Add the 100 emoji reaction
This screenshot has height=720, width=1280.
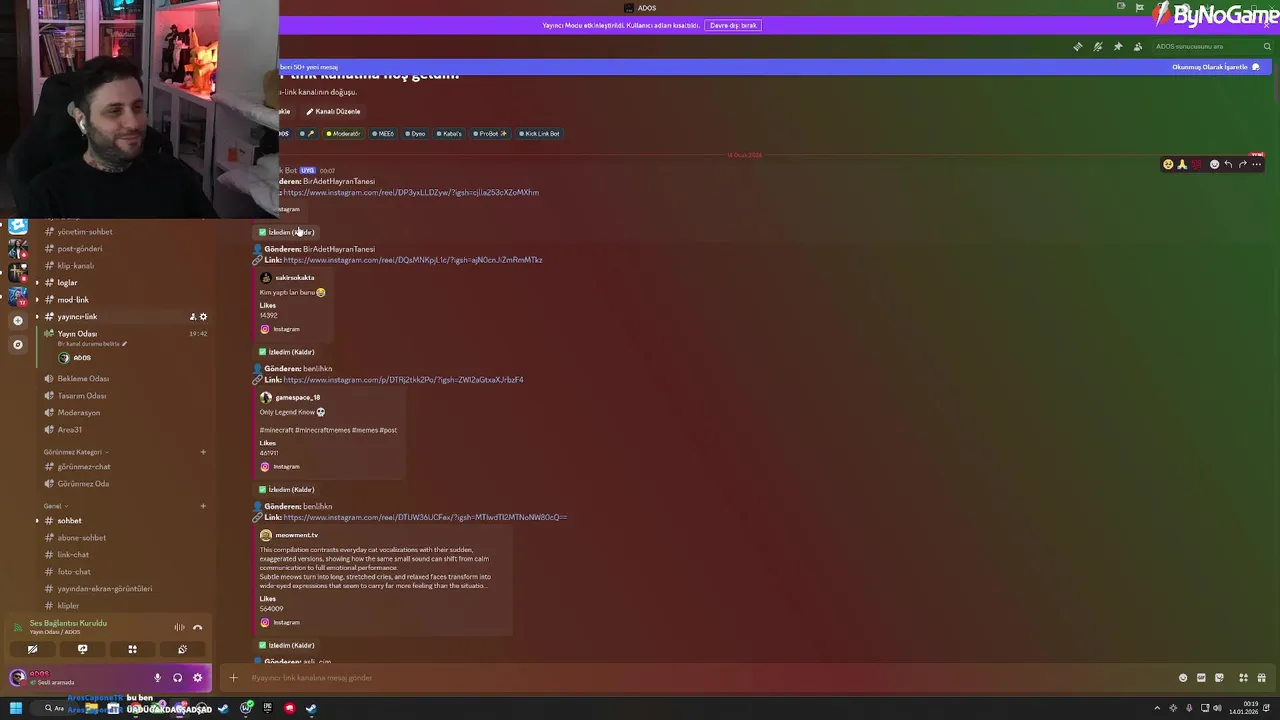point(1197,165)
